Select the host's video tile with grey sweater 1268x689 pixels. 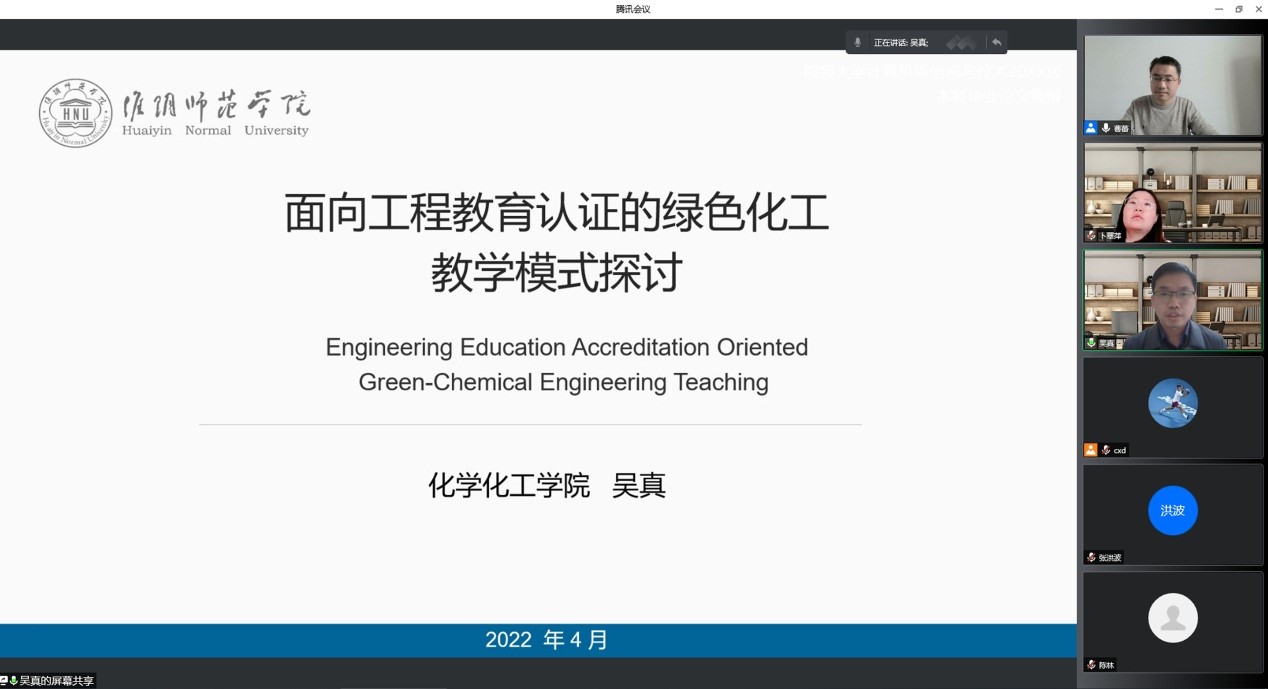(x=1173, y=85)
